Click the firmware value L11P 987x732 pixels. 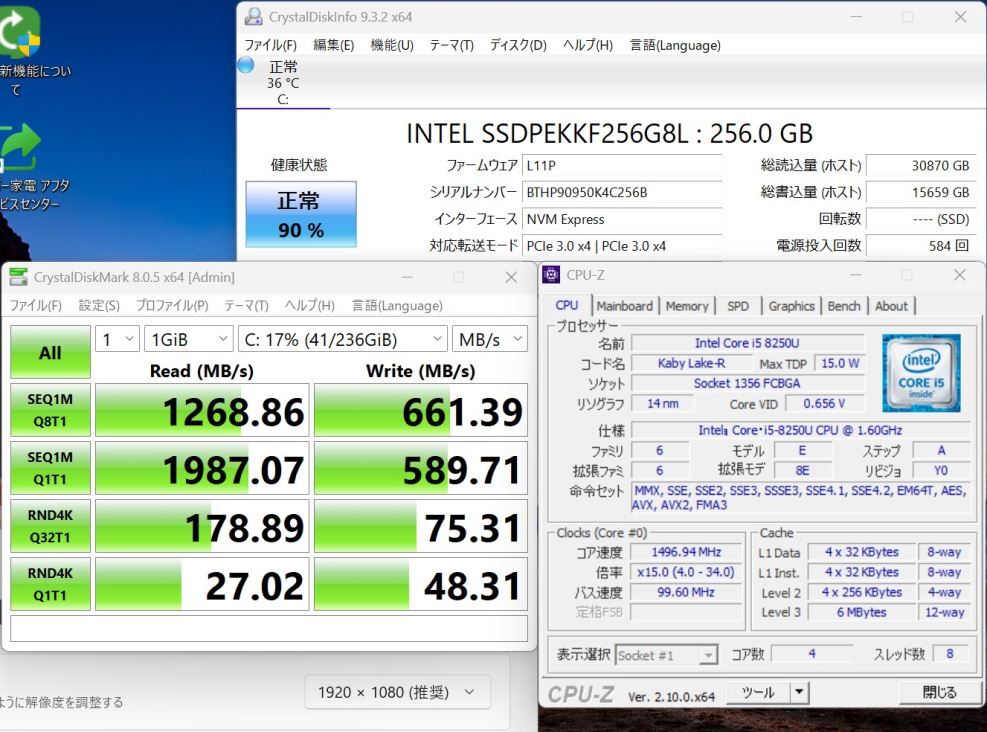tap(622, 166)
